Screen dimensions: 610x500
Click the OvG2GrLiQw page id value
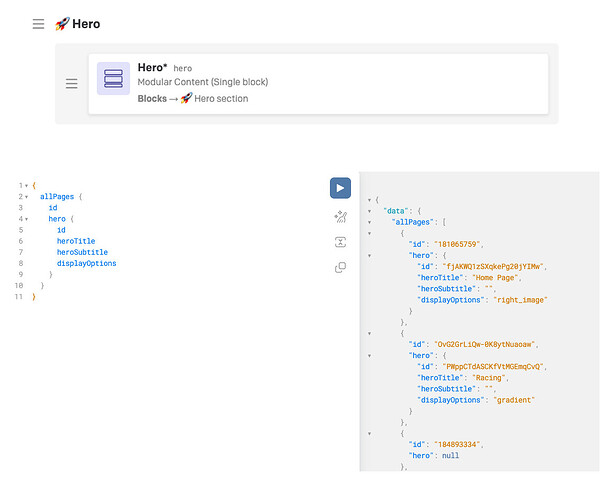pyautogui.click(x=484, y=344)
